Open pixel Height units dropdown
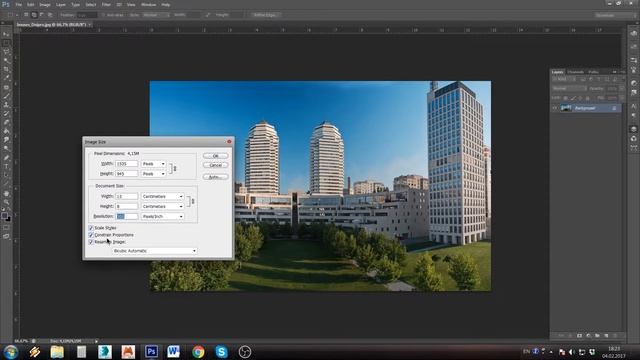The image size is (640, 360). 153,174
